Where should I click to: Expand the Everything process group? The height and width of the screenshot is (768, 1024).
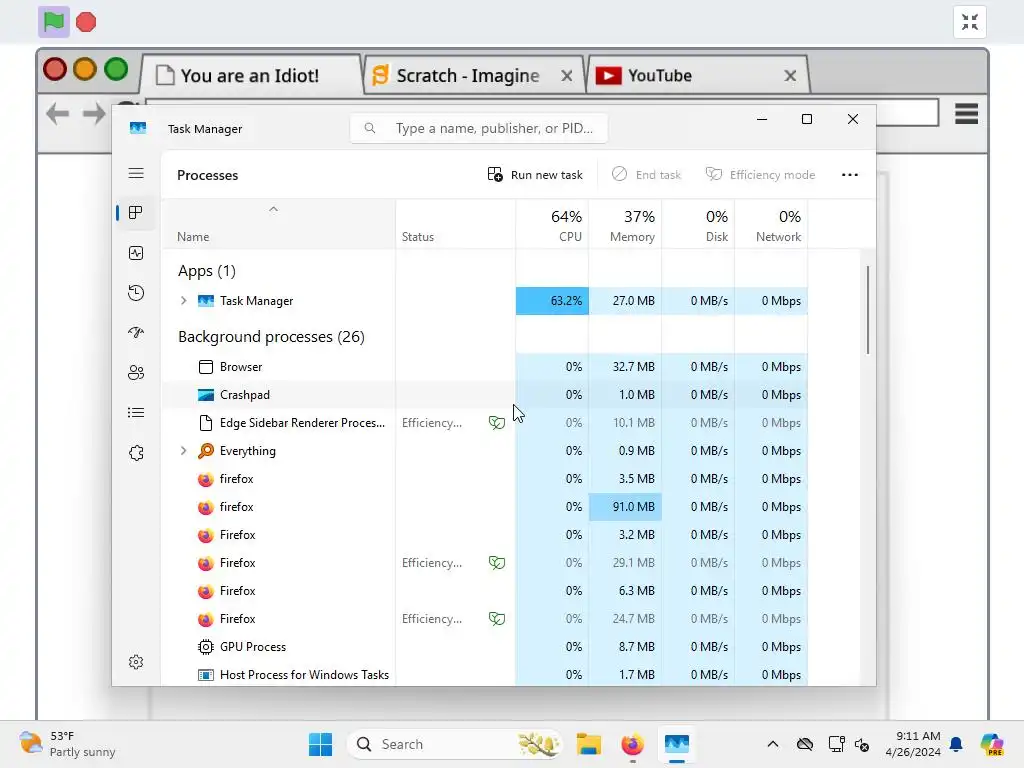[184, 451]
